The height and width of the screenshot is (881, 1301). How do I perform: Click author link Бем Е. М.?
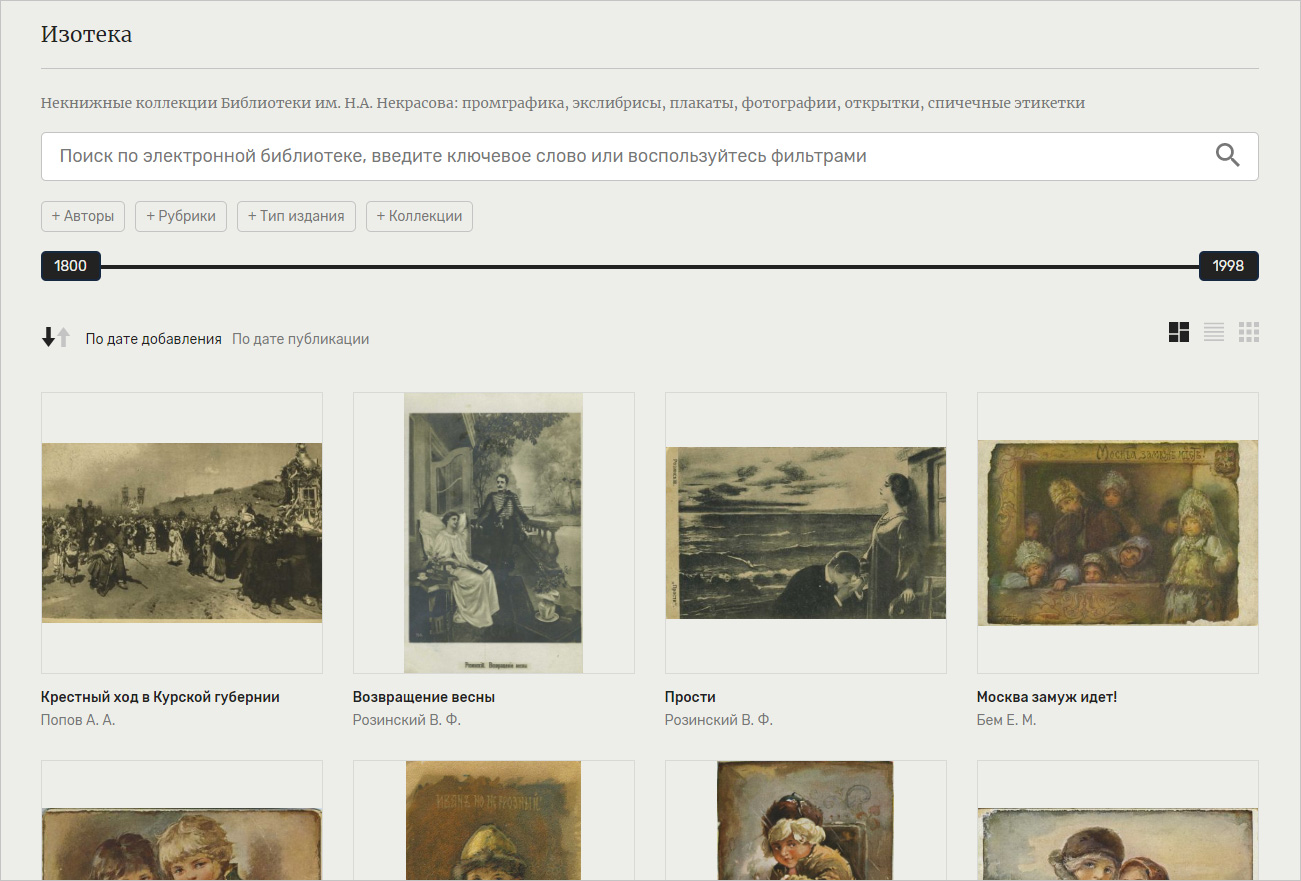(x=1006, y=720)
